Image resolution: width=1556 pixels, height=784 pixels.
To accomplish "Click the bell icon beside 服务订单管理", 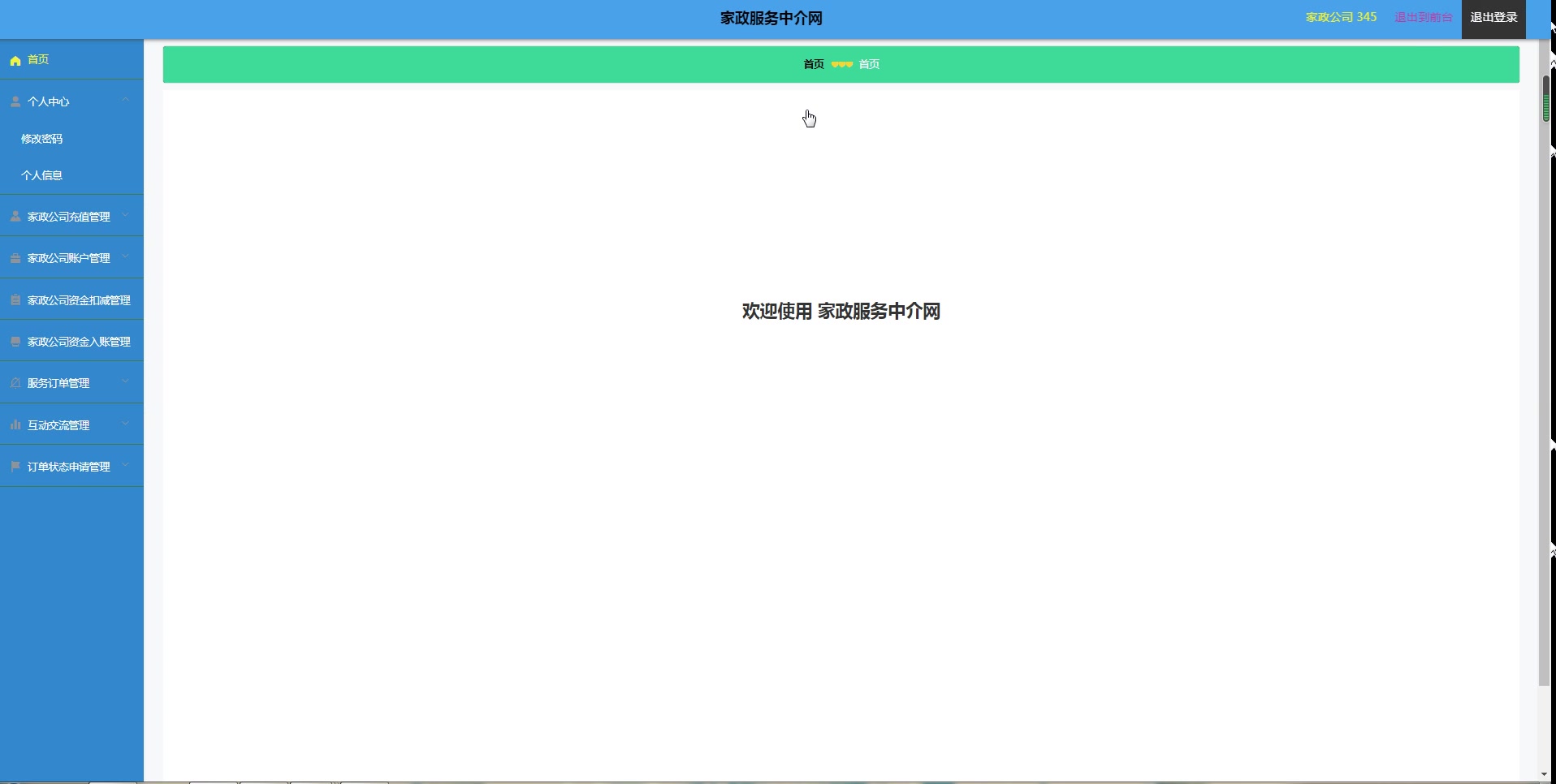I will (15, 383).
